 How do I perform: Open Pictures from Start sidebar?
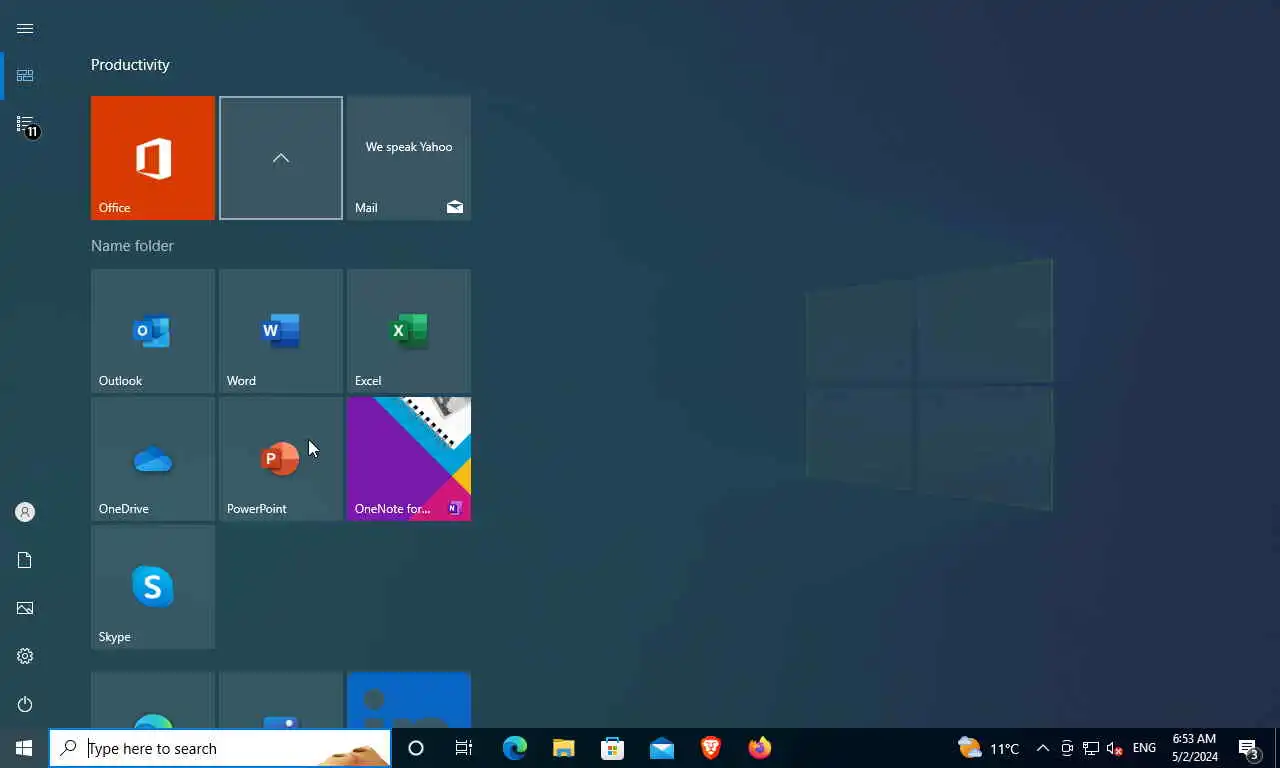25,608
